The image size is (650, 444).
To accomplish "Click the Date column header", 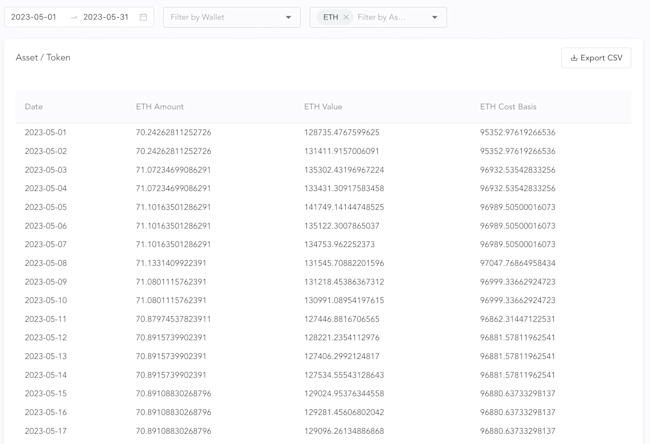I will [x=34, y=107].
